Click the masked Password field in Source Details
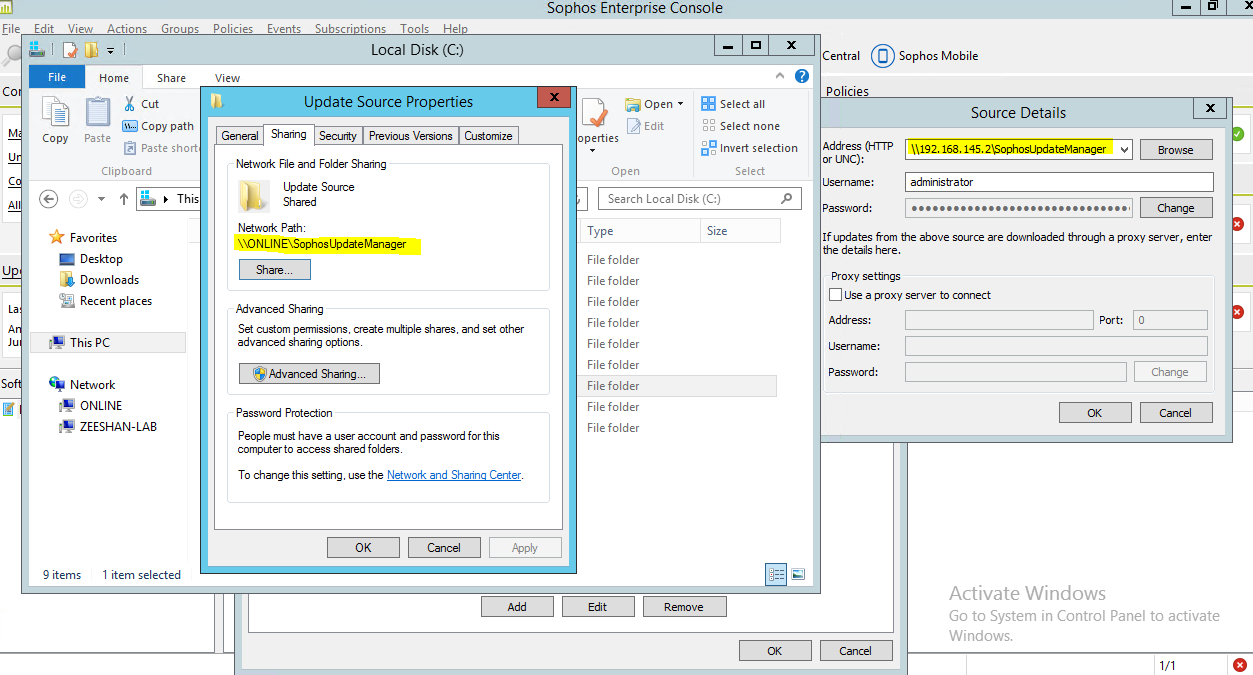Image resolution: width=1253 pixels, height=675 pixels. (1019, 208)
